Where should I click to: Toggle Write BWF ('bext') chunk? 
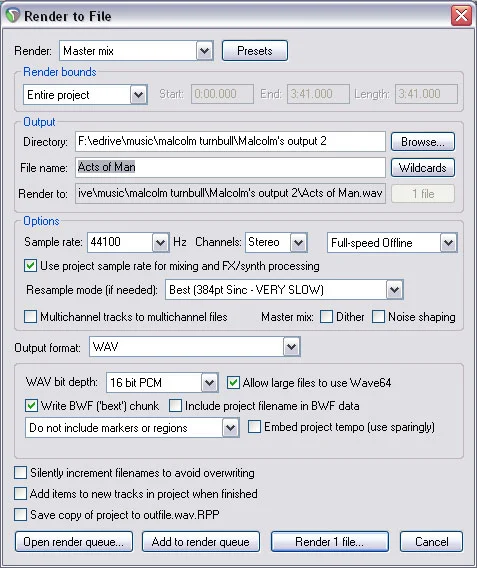[31, 406]
